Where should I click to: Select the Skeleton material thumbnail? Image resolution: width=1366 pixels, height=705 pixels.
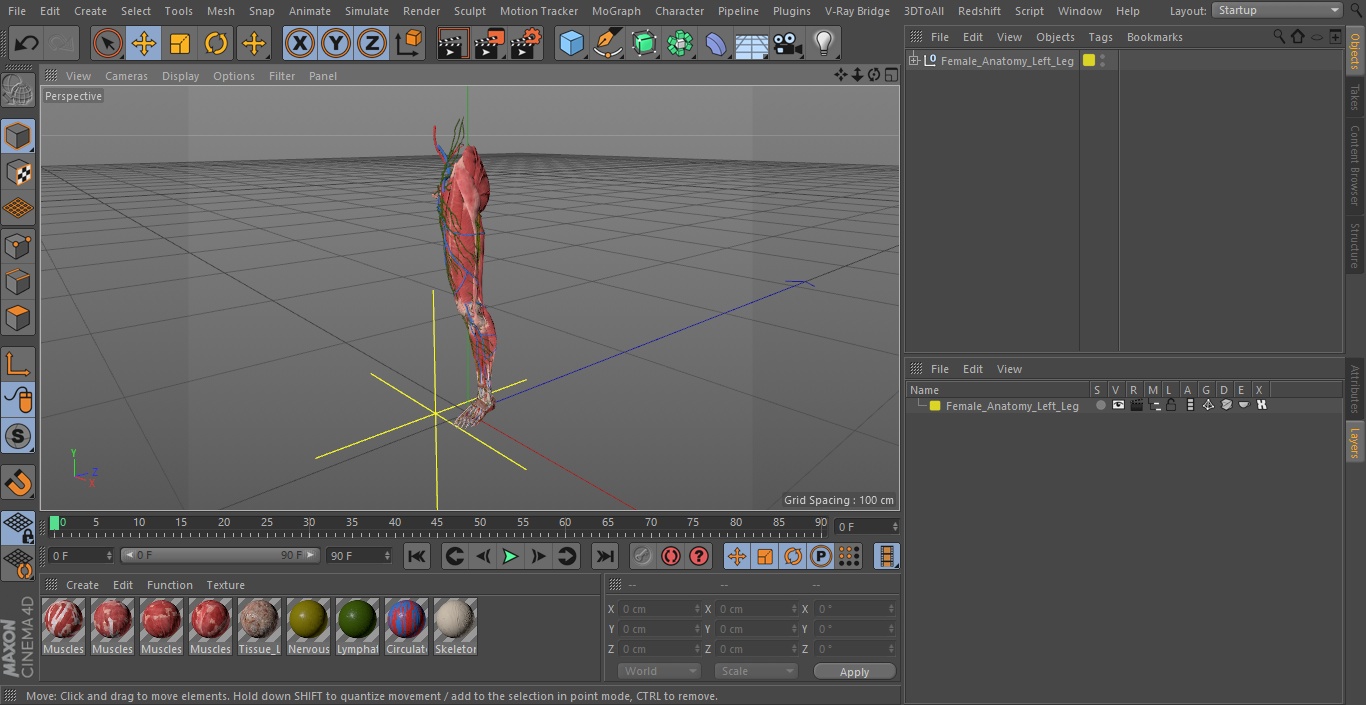(x=455, y=627)
